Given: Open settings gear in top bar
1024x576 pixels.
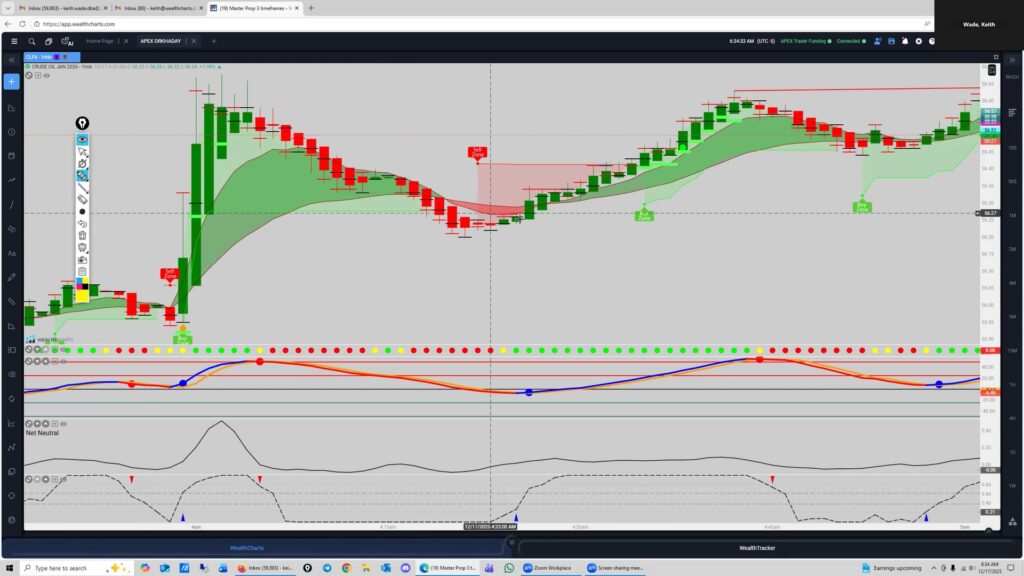Looking at the screenshot, I should [x=919, y=41].
